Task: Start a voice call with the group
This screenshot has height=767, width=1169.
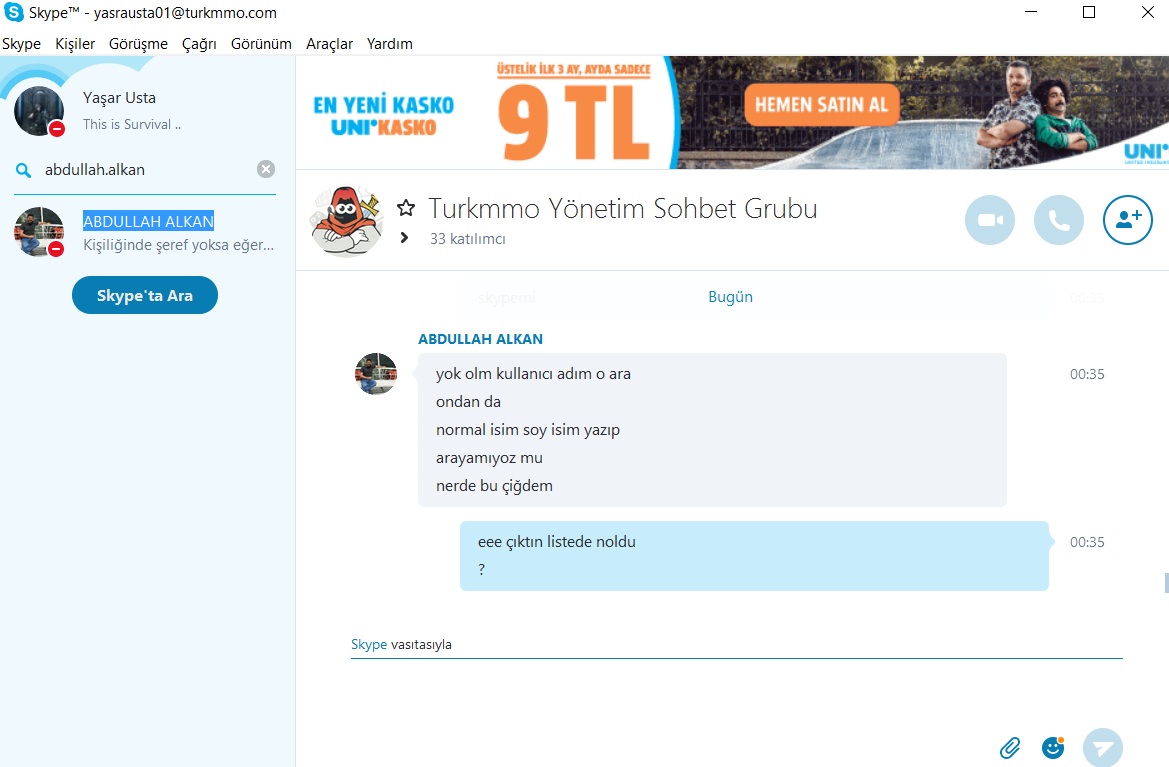Action: (1059, 220)
